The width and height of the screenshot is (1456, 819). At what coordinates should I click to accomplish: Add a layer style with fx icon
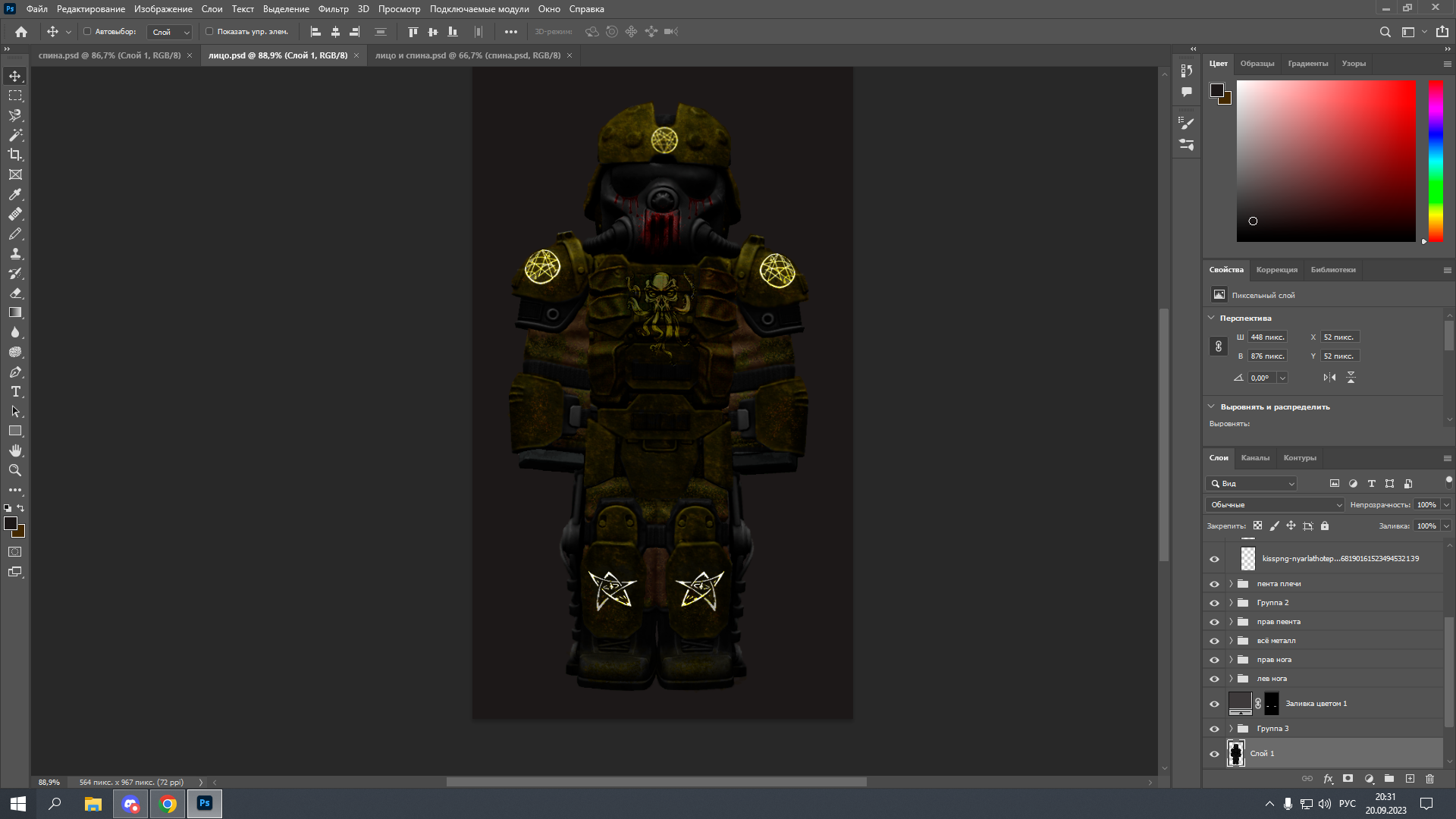coord(1328,779)
